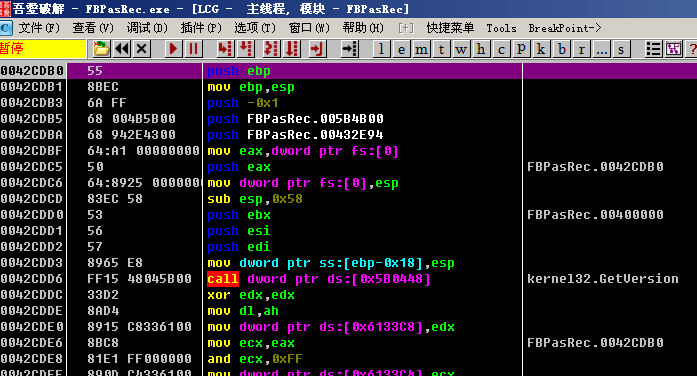
Task: Select the 'push -0x1' instruction
Action: point(243,103)
